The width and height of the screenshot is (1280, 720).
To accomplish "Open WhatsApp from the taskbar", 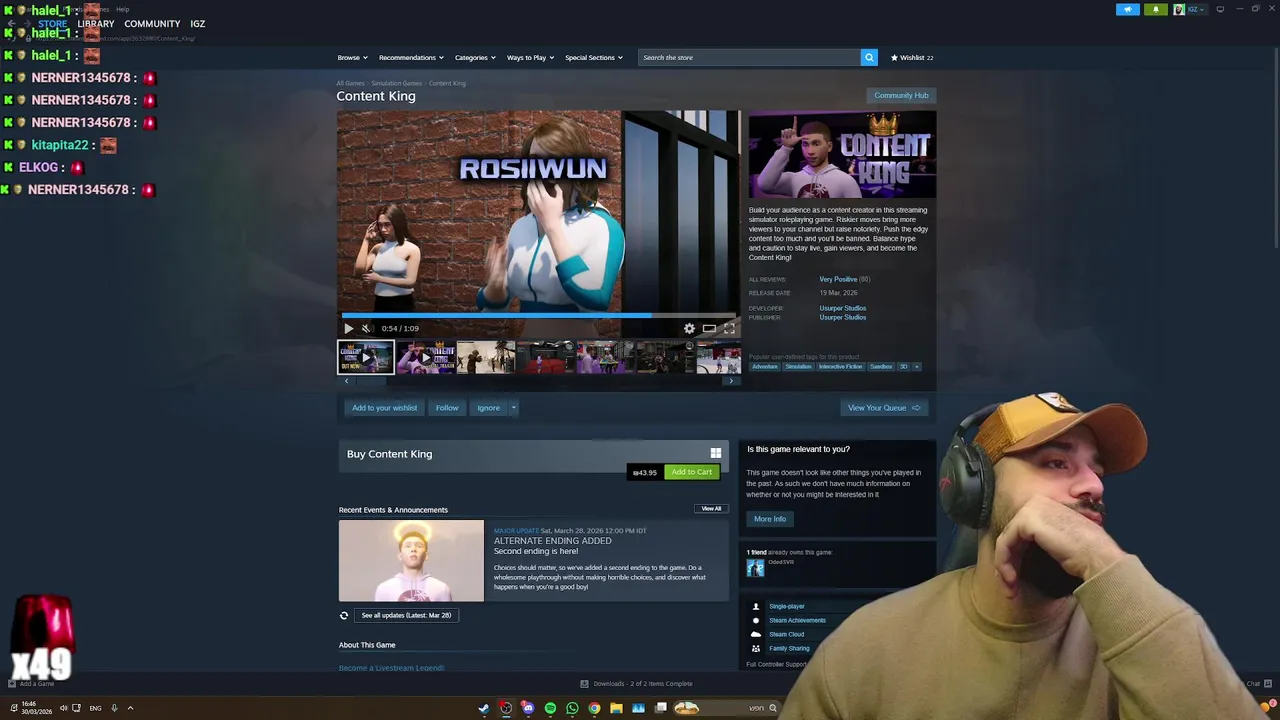I will [572, 708].
